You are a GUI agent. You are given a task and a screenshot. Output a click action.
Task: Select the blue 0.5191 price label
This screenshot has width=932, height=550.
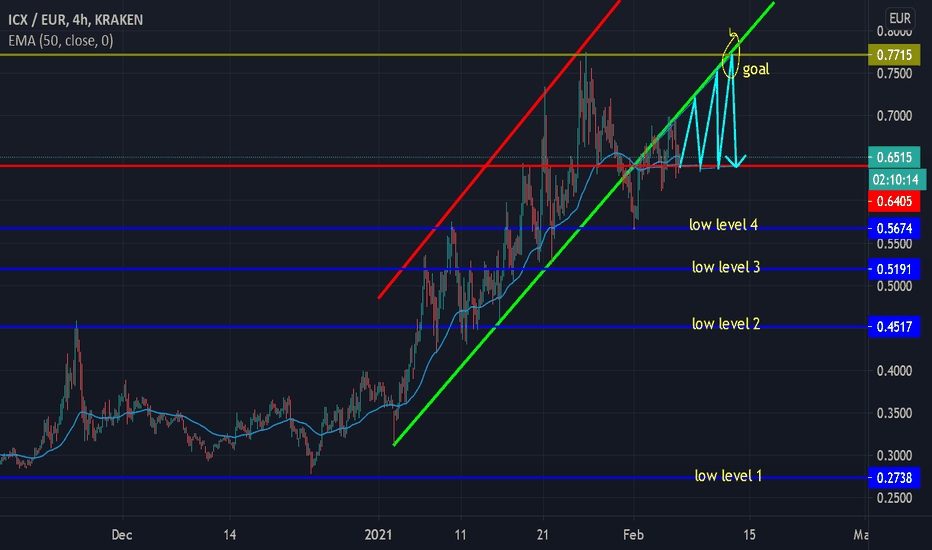point(894,269)
